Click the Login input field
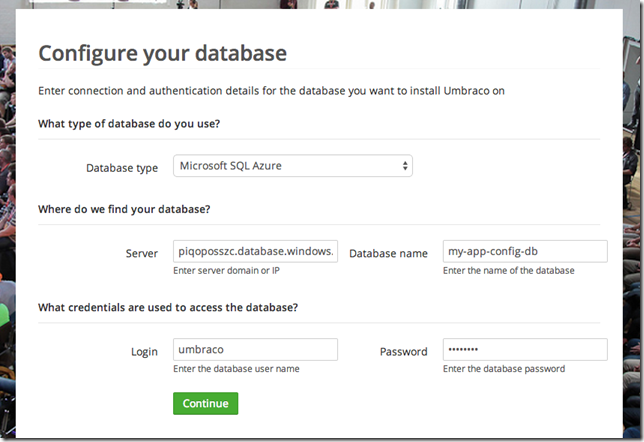This screenshot has width=644, height=442. tap(255, 350)
